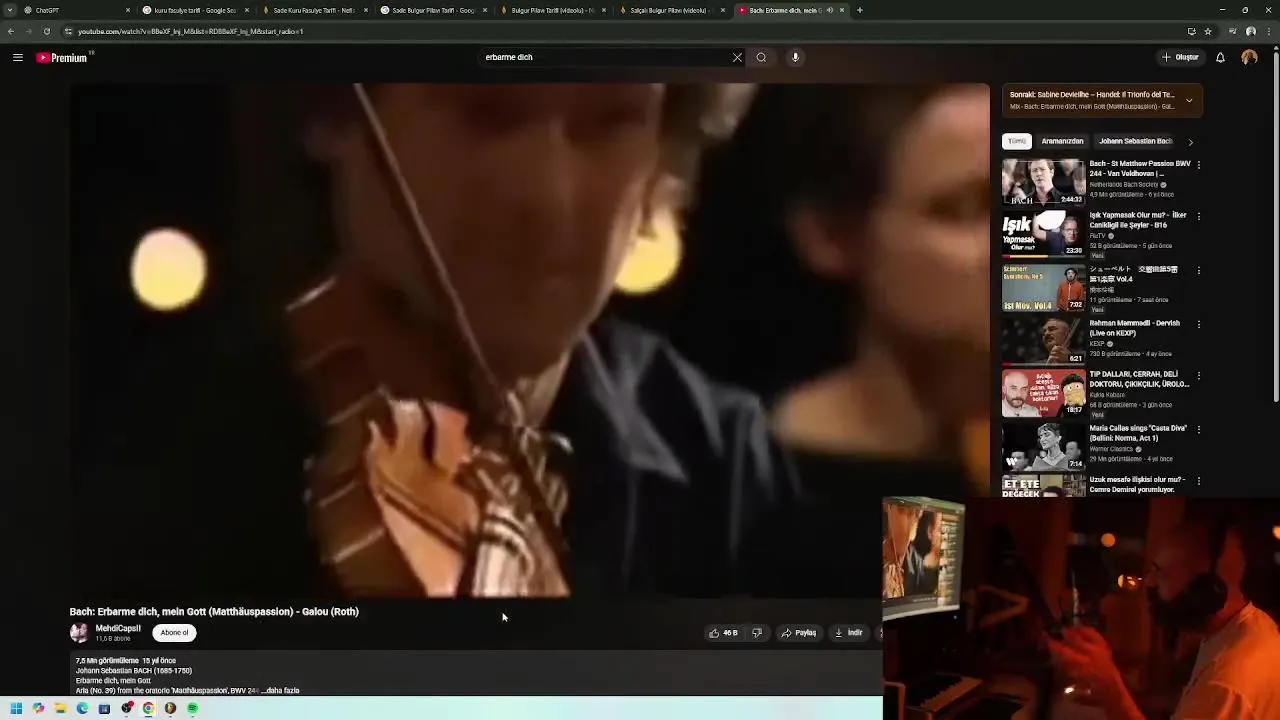
Task: Select the Johann Sebastian Bach filter chip
Action: pyautogui.click(x=1135, y=141)
